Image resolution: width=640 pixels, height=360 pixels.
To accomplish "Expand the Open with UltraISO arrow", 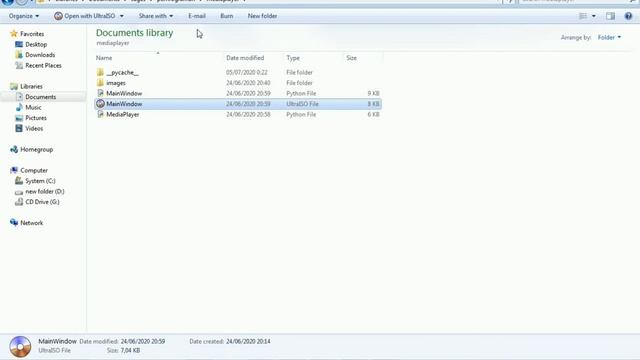I will pyautogui.click(x=121, y=16).
